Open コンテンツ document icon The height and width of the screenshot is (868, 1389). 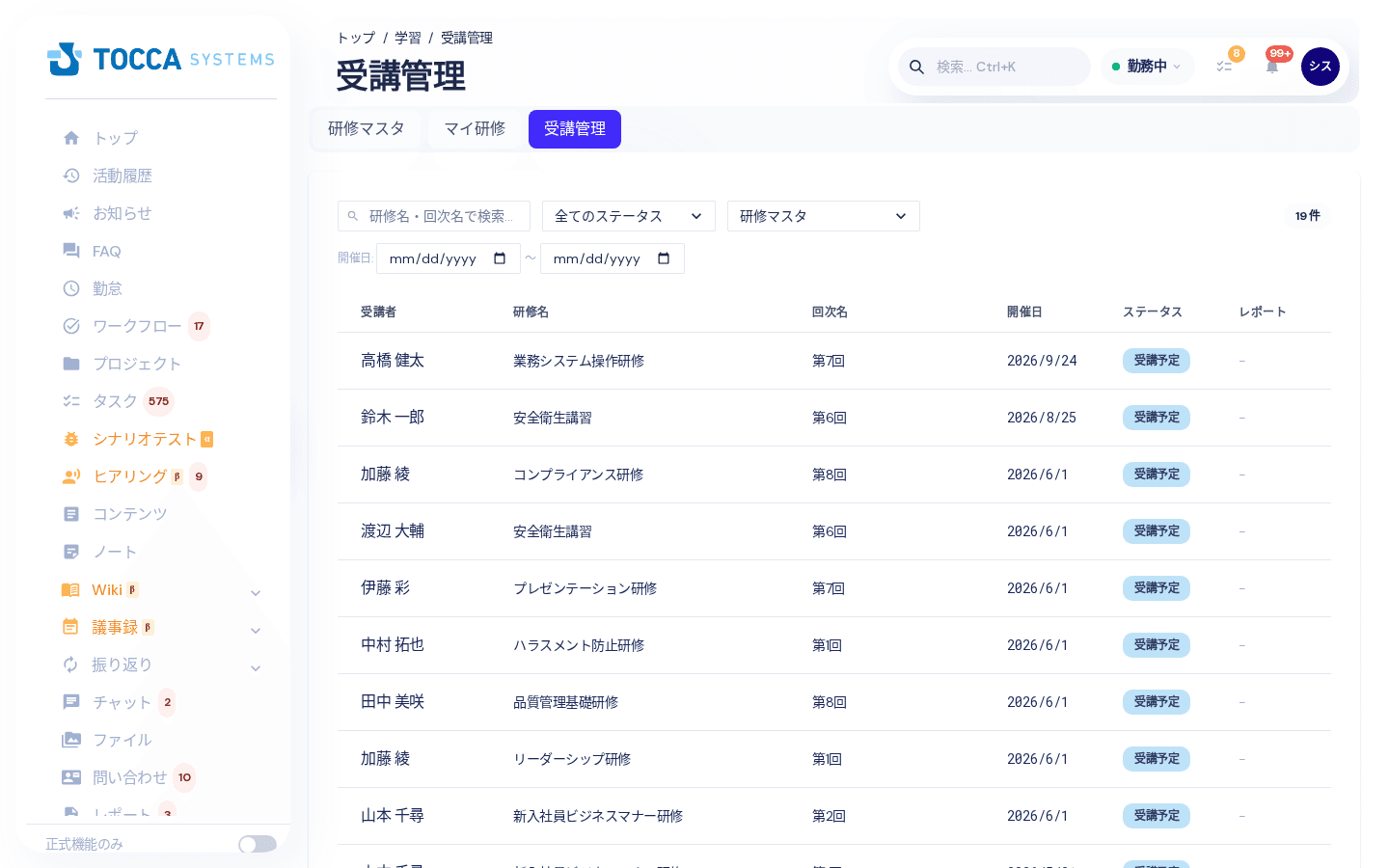click(x=71, y=514)
